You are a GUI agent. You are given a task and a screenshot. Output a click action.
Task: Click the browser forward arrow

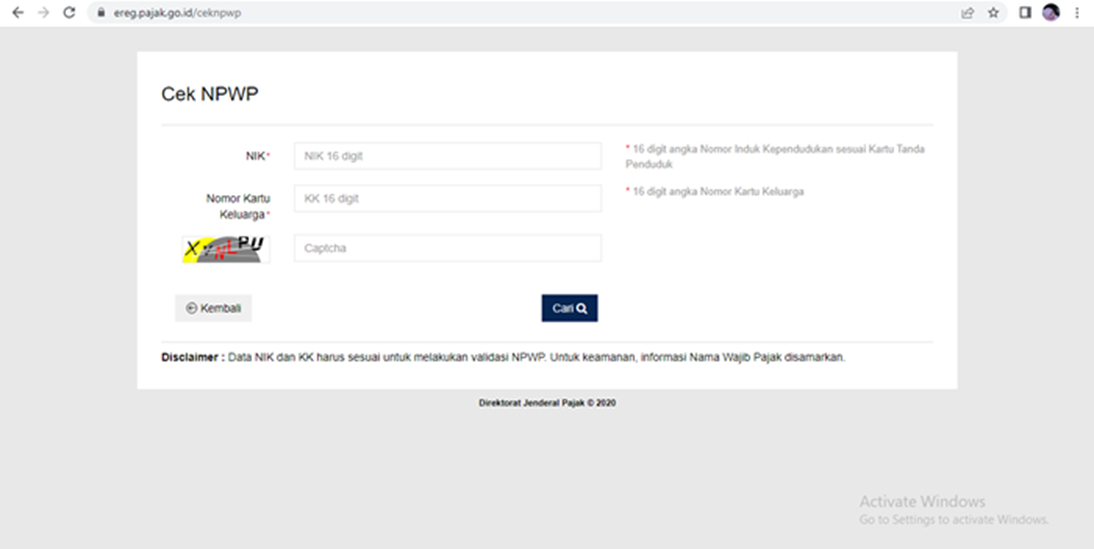pyautogui.click(x=42, y=13)
